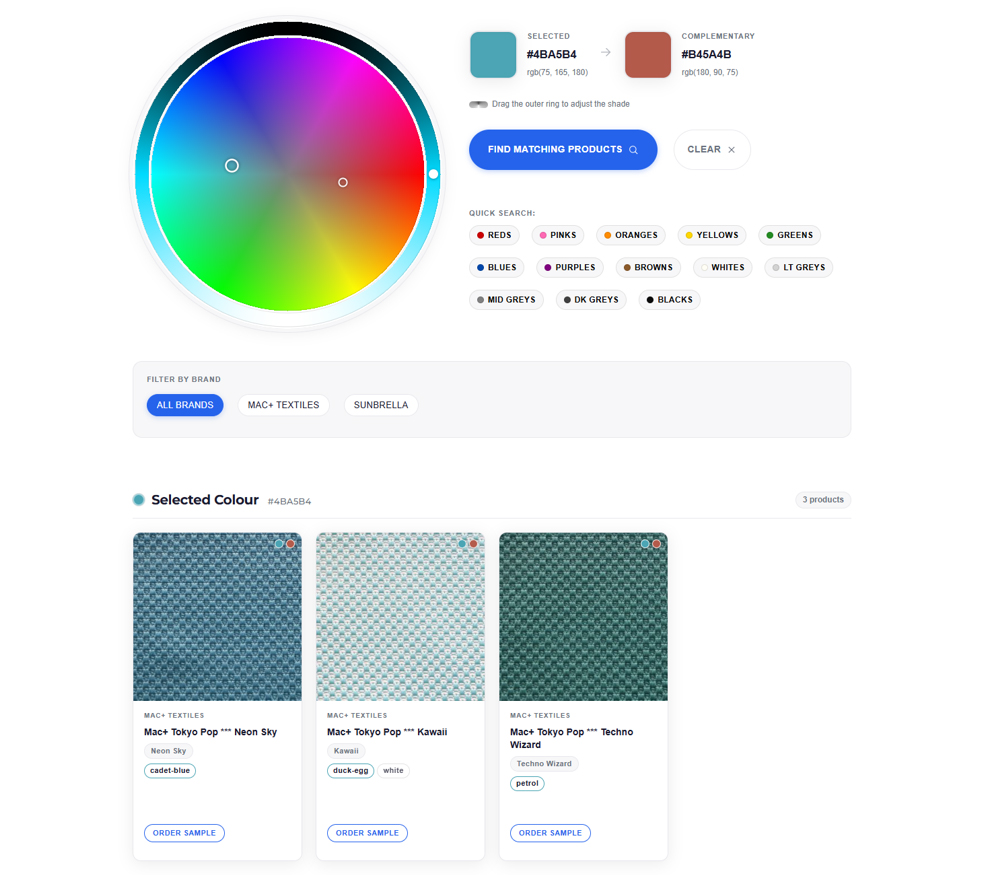Click the Clear button
This screenshot has height=875, width=1000.
pos(712,150)
